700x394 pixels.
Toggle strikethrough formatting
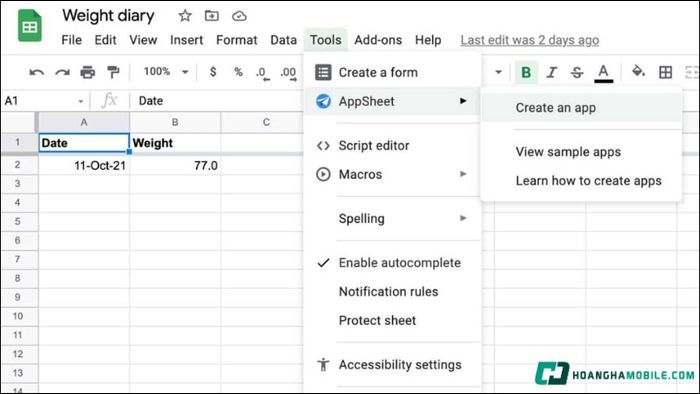[577, 72]
